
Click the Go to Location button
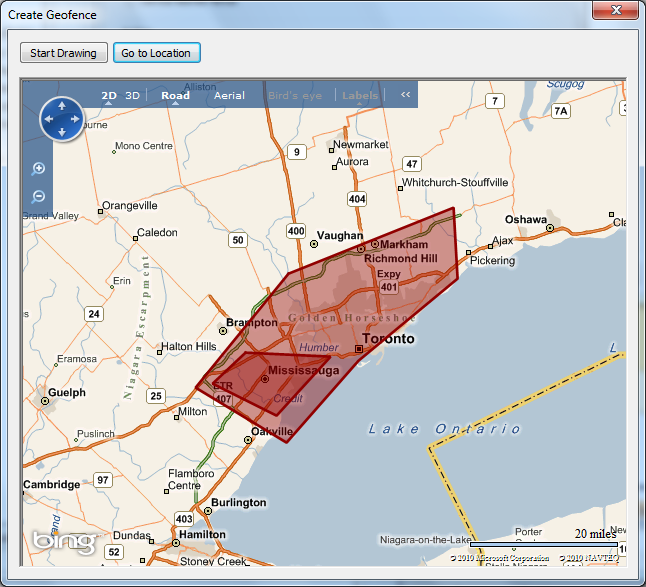(157, 53)
